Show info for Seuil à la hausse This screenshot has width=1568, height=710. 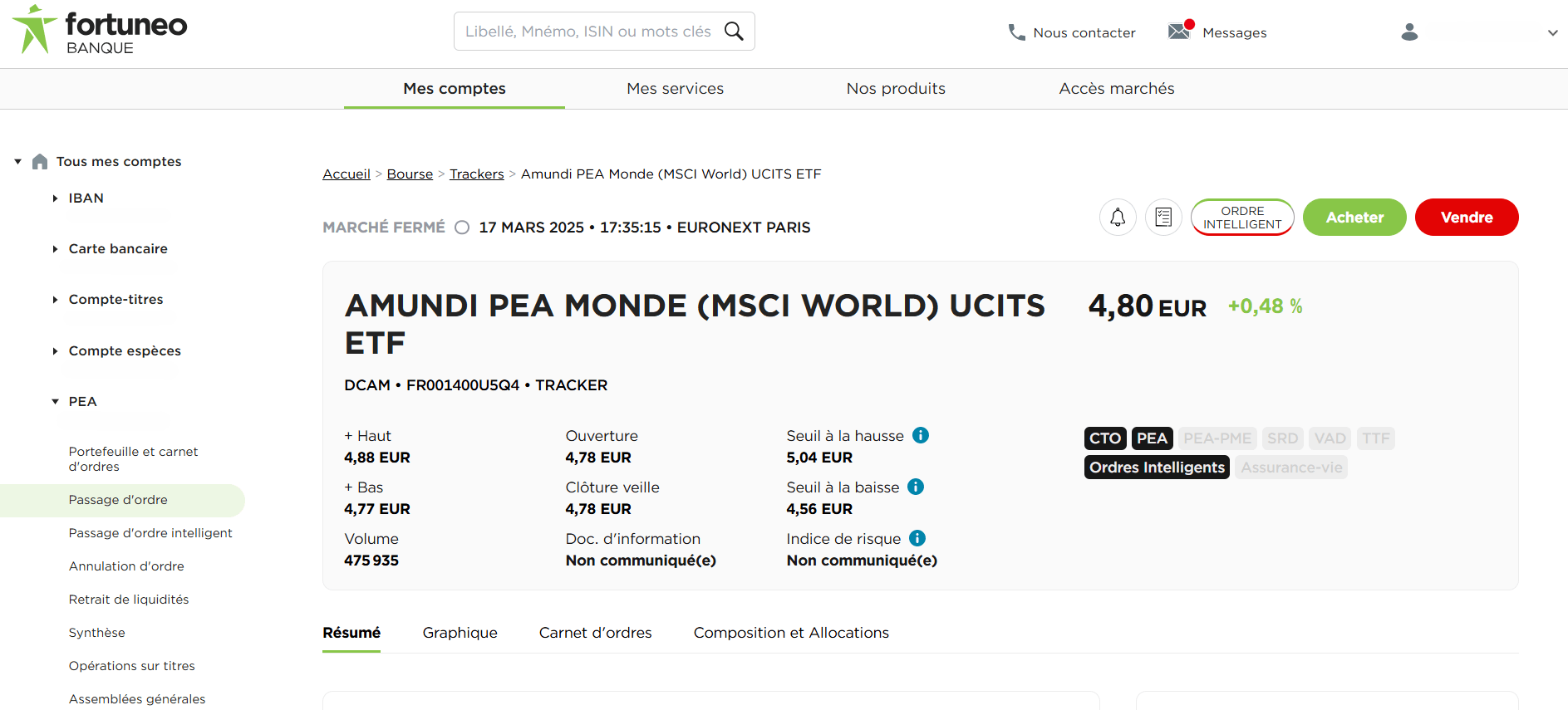click(x=921, y=435)
